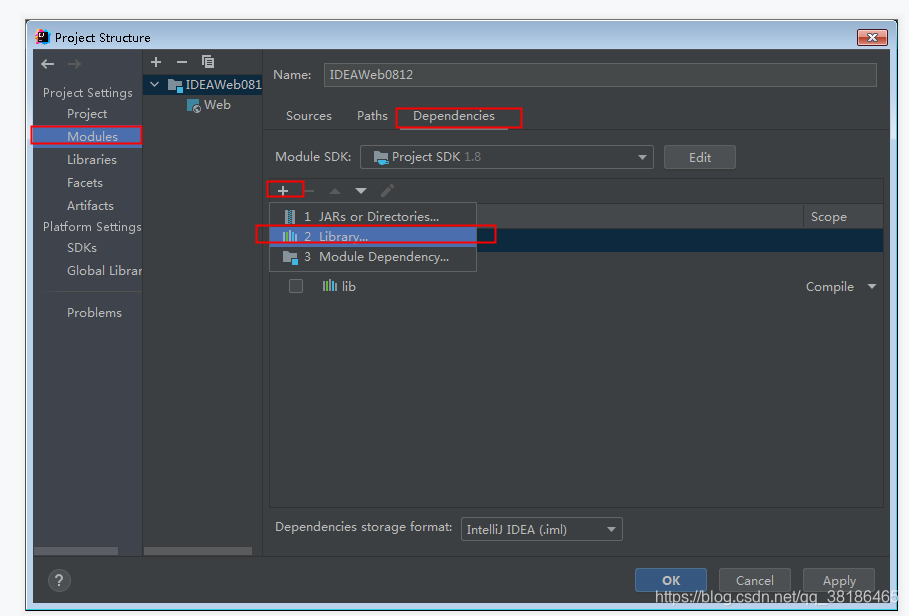Move dependency up with the up arrow
This screenshot has width=909, height=616.
(335, 191)
